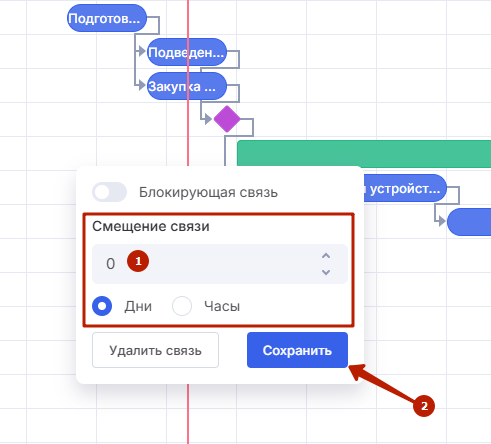Click the Сохранить button

pos(297,350)
